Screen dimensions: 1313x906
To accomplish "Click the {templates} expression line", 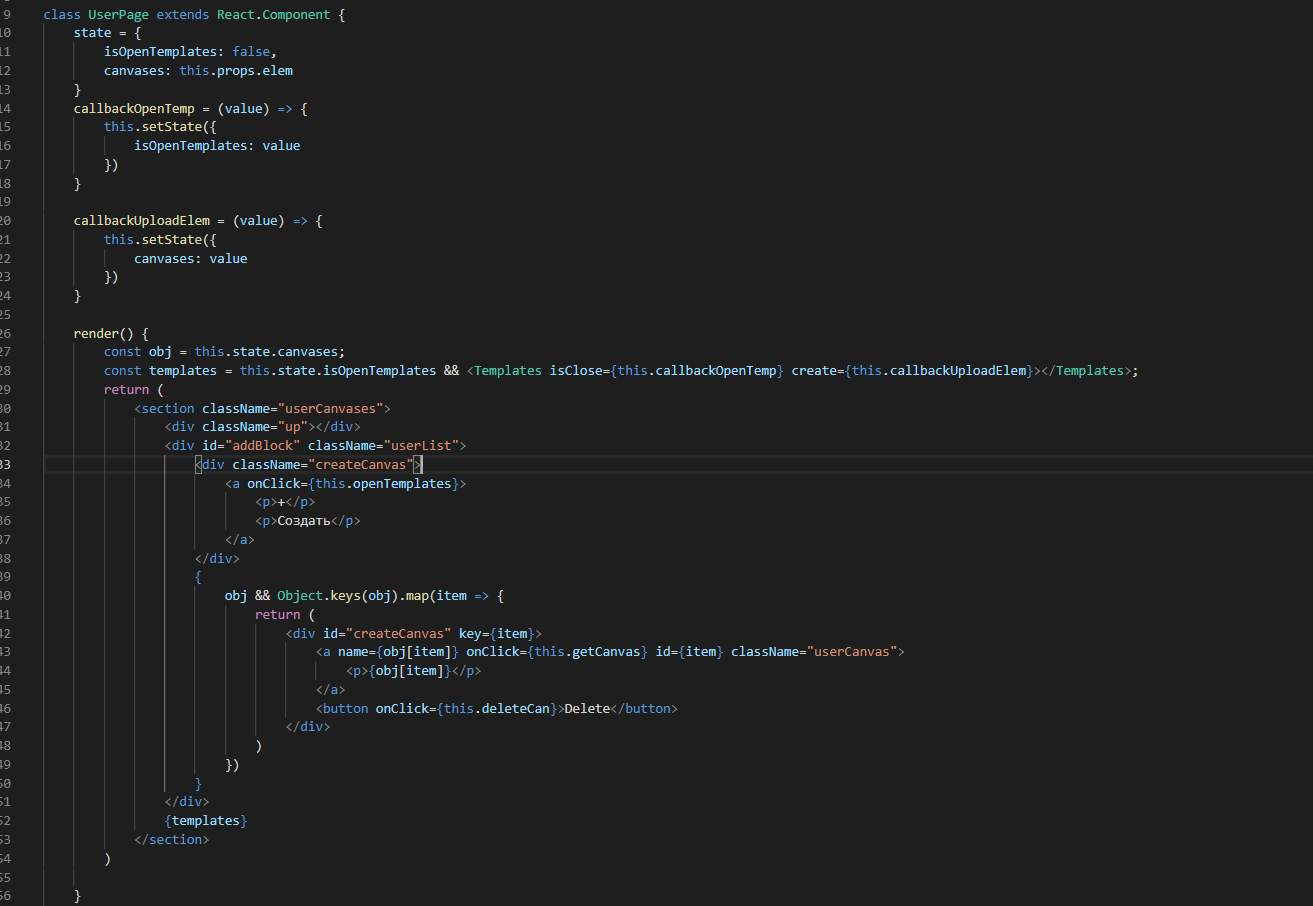I will coord(206,820).
